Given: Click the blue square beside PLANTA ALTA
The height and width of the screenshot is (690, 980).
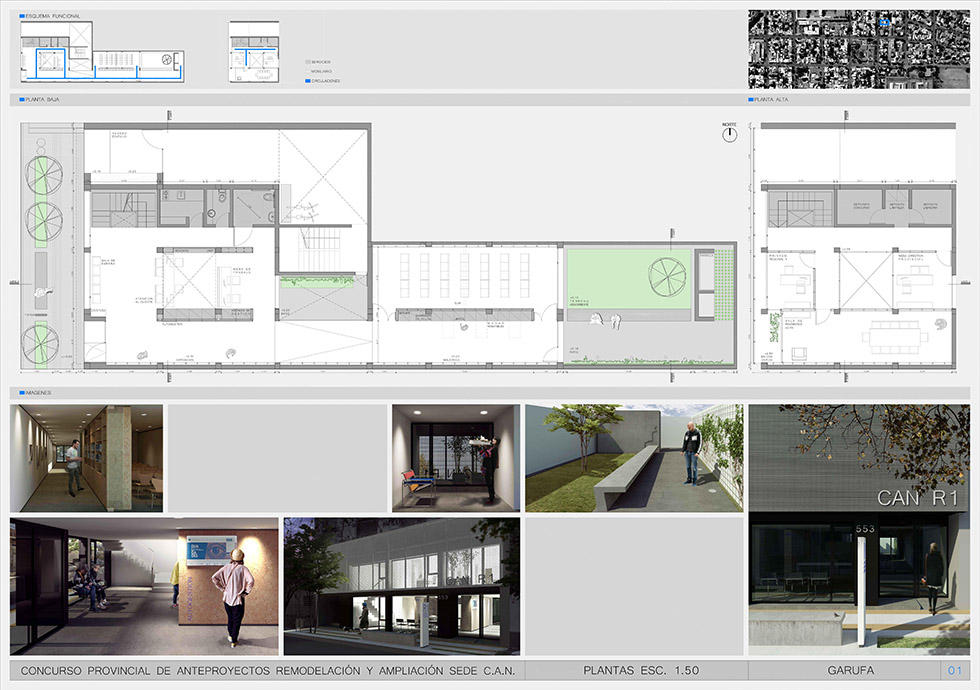Looking at the screenshot, I should (752, 101).
